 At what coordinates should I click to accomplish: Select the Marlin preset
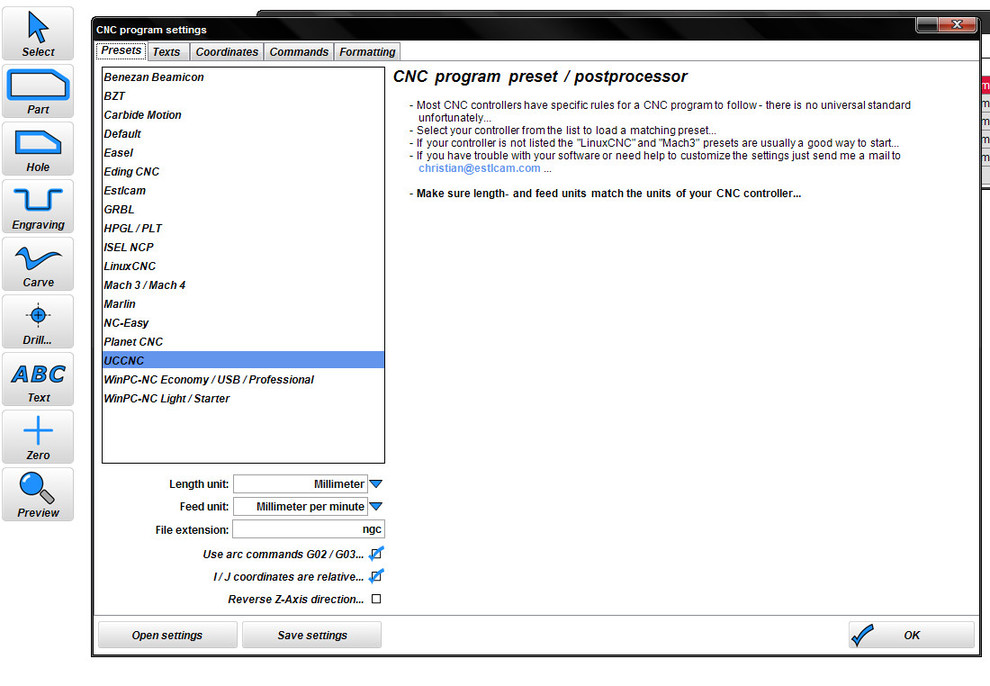point(243,304)
